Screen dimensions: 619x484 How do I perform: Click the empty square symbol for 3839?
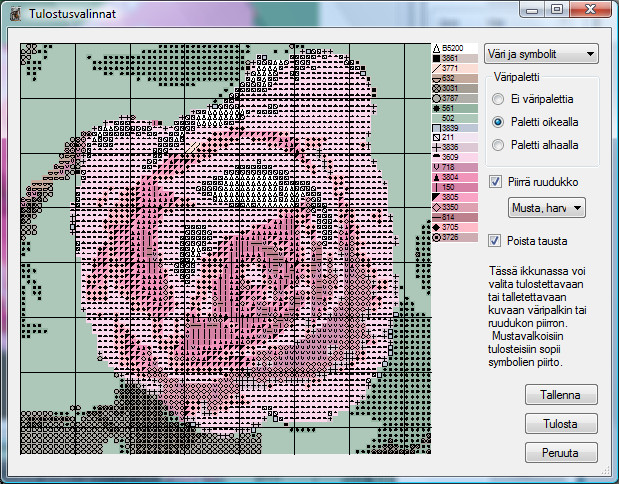[x=436, y=128]
